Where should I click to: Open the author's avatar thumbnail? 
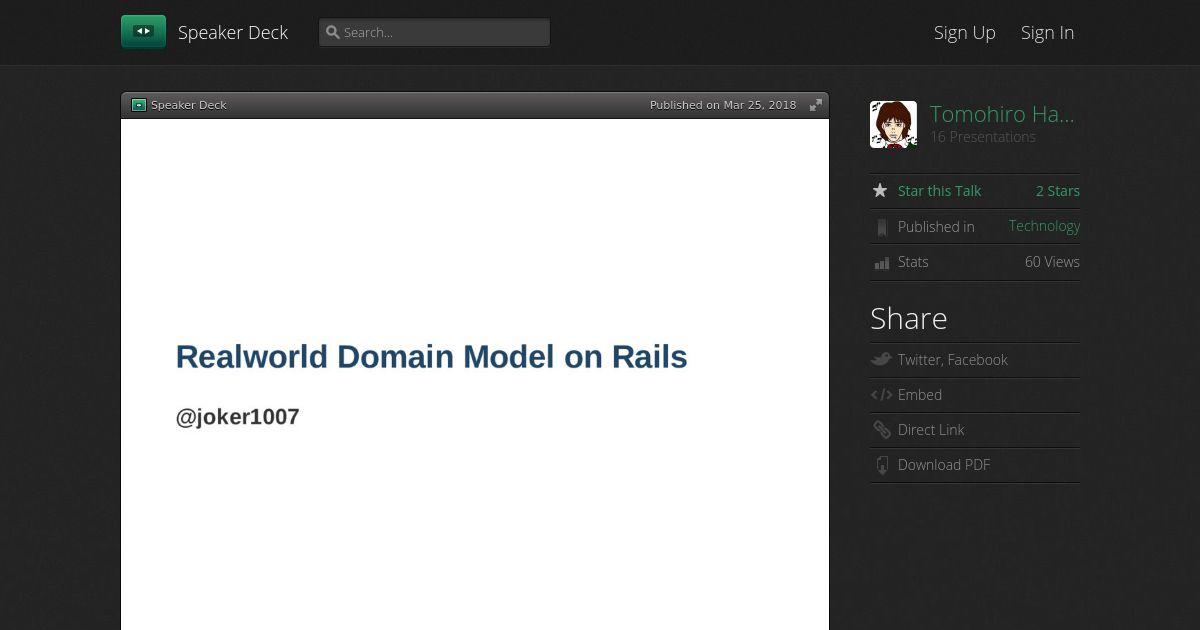[x=893, y=125]
